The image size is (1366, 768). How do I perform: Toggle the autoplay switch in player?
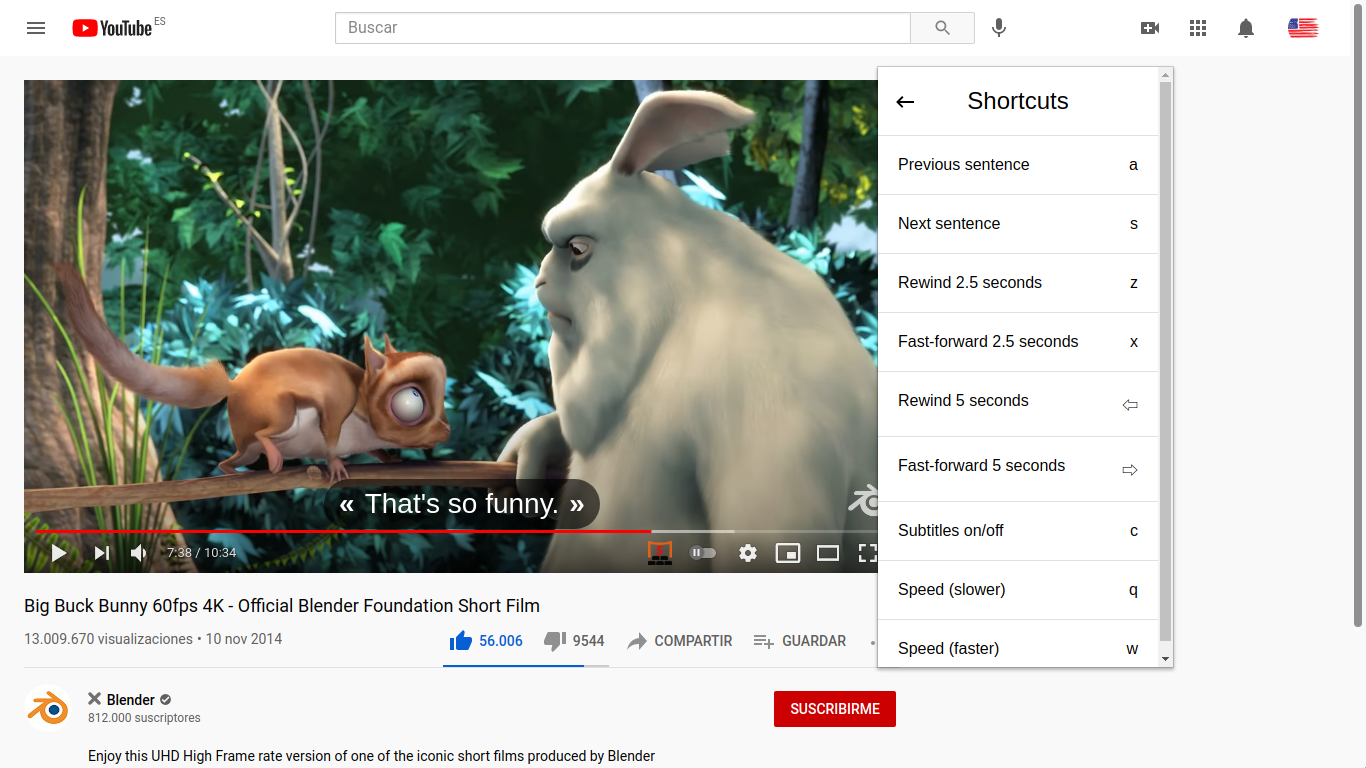pos(703,553)
